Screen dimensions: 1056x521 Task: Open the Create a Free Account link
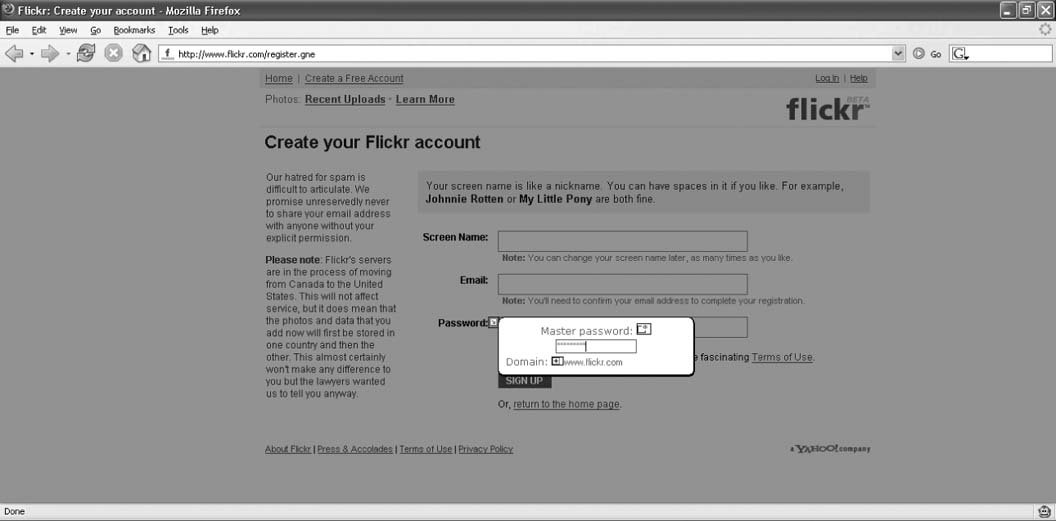(x=354, y=79)
